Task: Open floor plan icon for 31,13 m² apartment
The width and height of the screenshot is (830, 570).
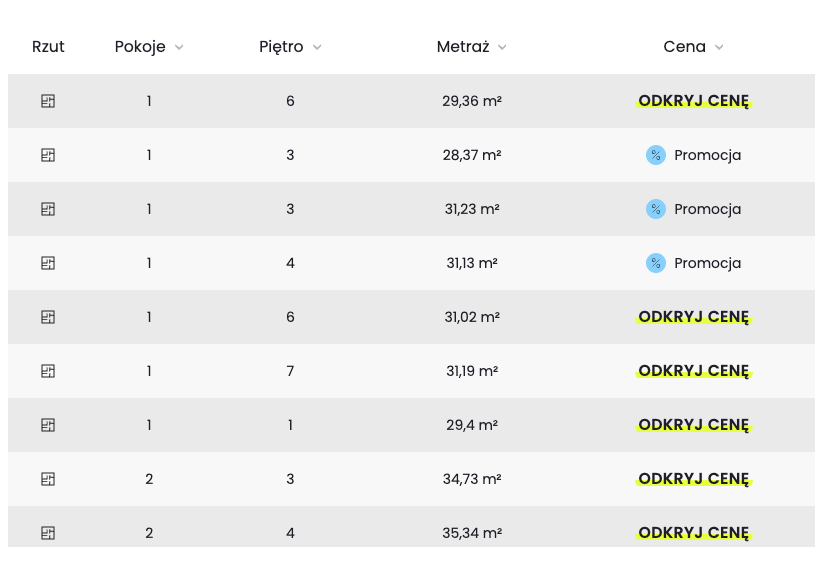Action: pyautogui.click(x=48, y=263)
